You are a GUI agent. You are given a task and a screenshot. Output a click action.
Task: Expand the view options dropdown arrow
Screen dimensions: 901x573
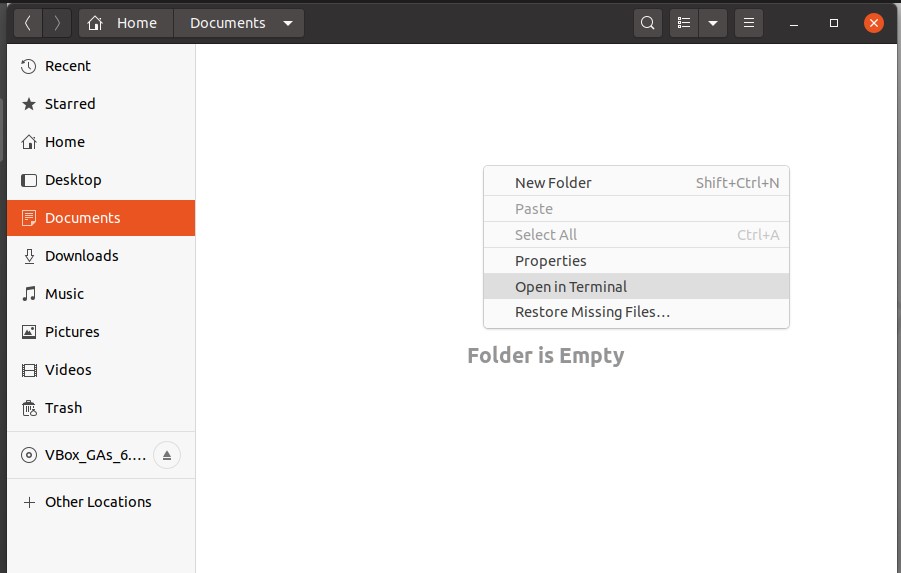pyautogui.click(x=713, y=23)
